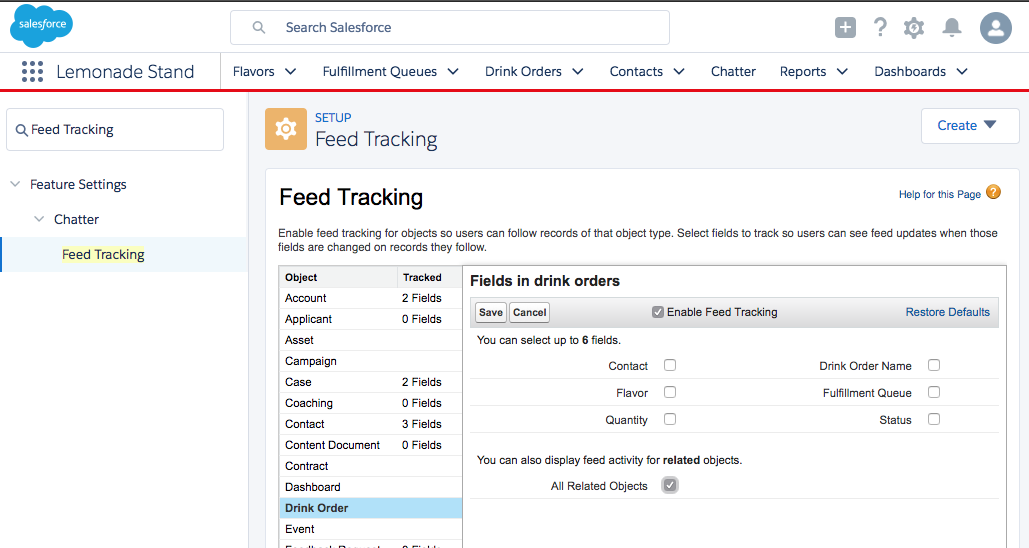View notifications bell icon

952,28
